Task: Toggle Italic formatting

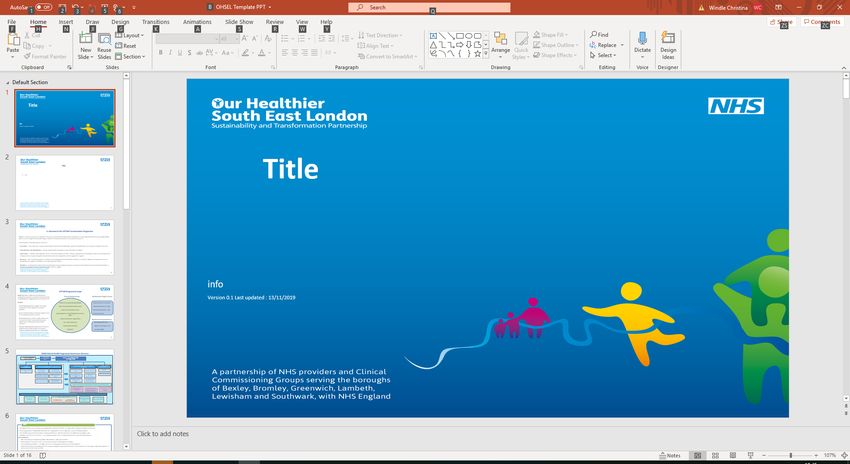Action: (170, 53)
